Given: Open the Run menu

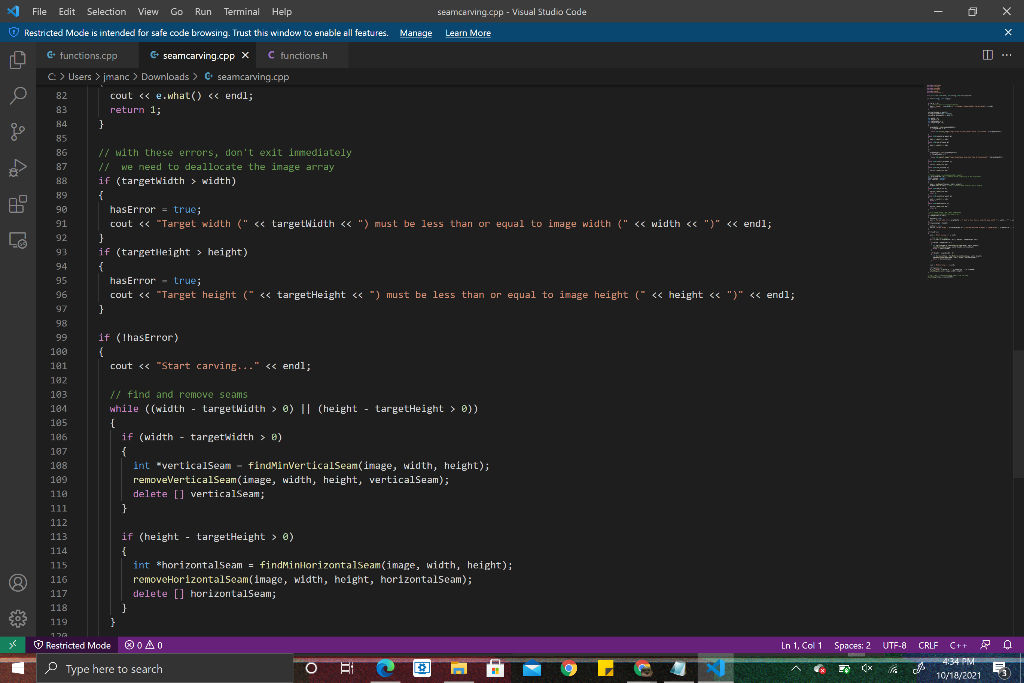Looking at the screenshot, I should pyautogui.click(x=203, y=12).
